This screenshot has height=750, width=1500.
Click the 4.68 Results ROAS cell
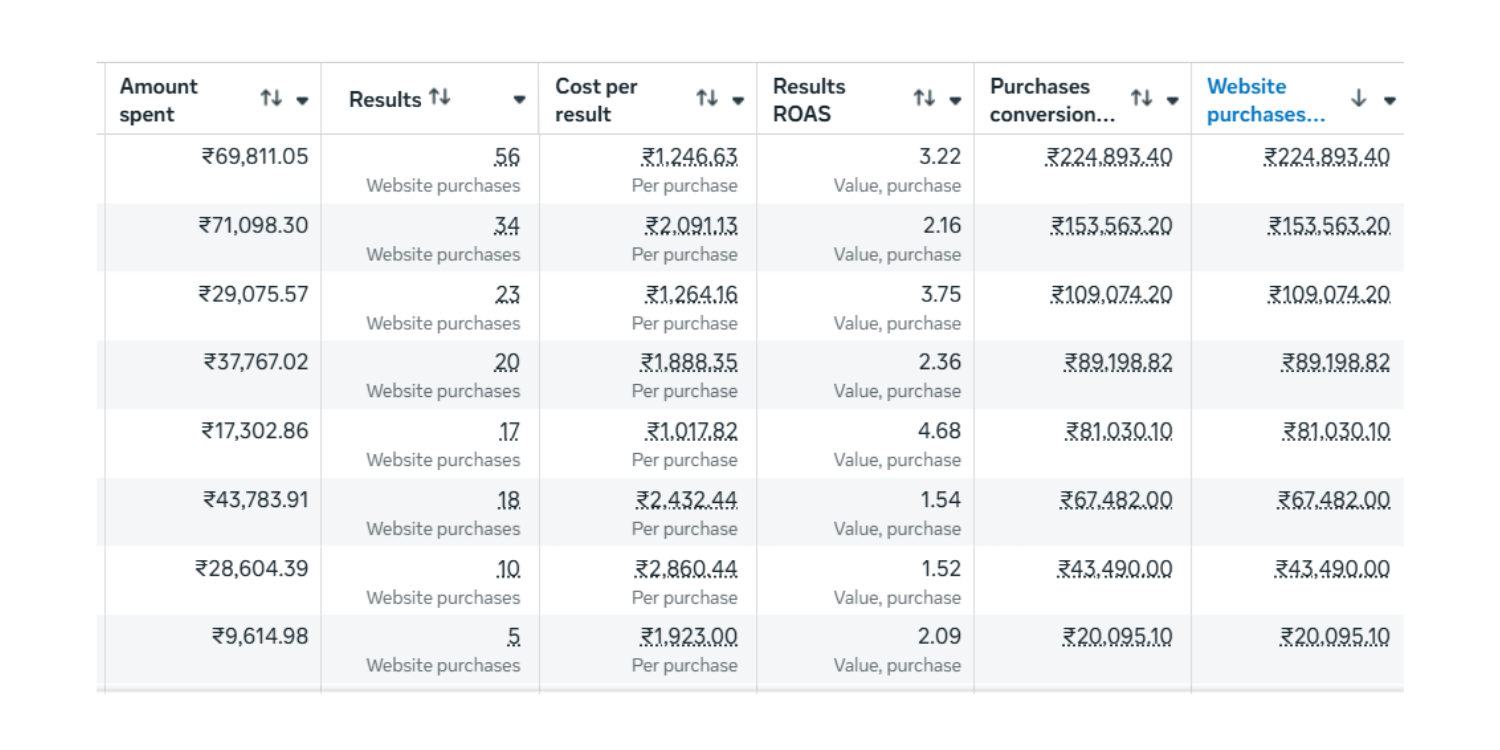point(939,431)
